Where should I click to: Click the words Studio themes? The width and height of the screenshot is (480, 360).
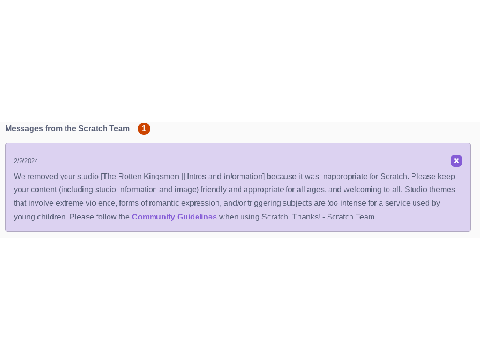click(x=430, y=189)
